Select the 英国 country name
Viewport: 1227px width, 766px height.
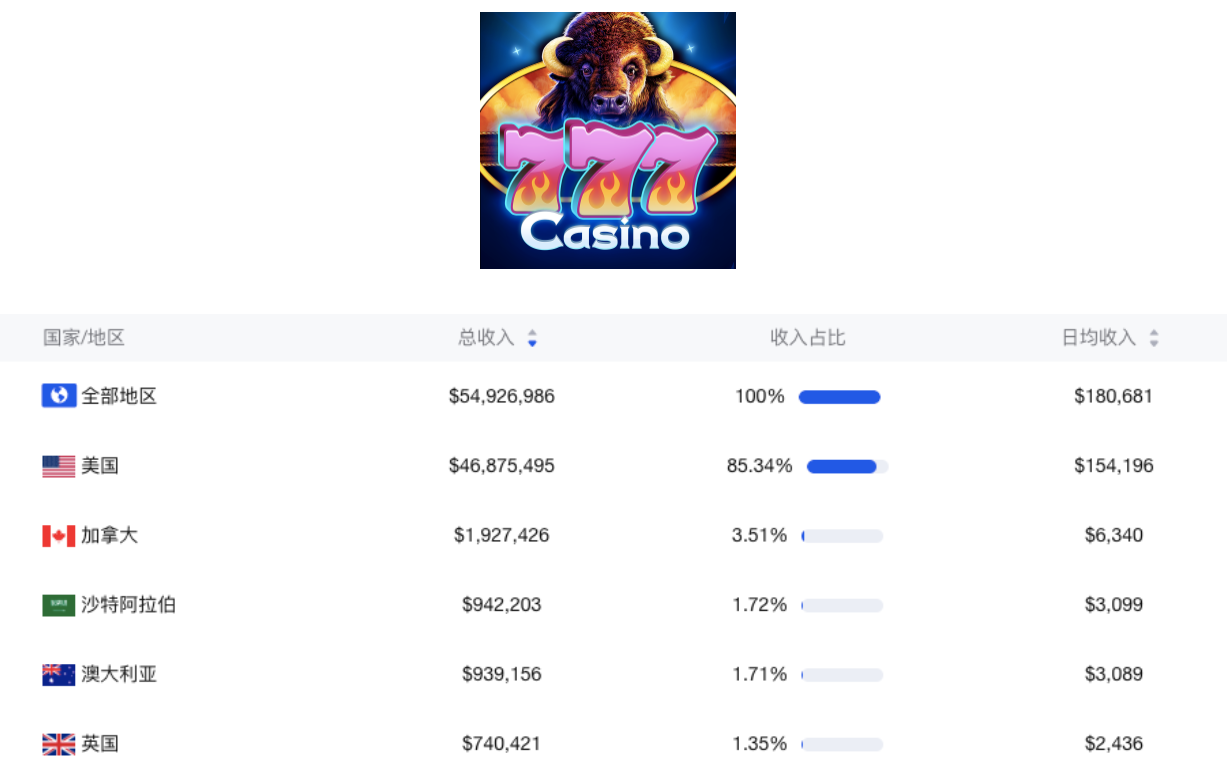click(100, 744)
